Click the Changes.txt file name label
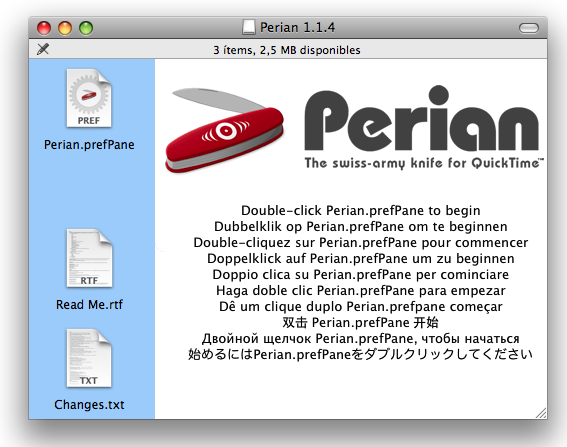The width and height of the screenshot is (567, 447). pyautogui.click(x=89, y=405)
